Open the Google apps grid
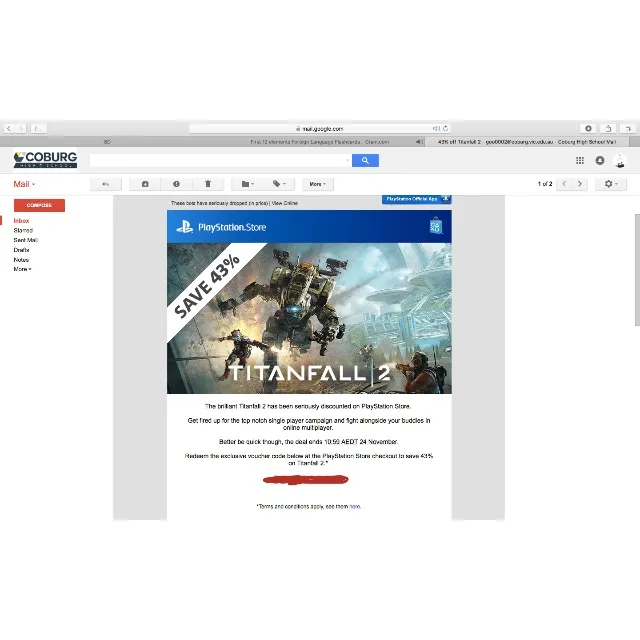Screen dimensions: 640x640 (x=580, y=160)
